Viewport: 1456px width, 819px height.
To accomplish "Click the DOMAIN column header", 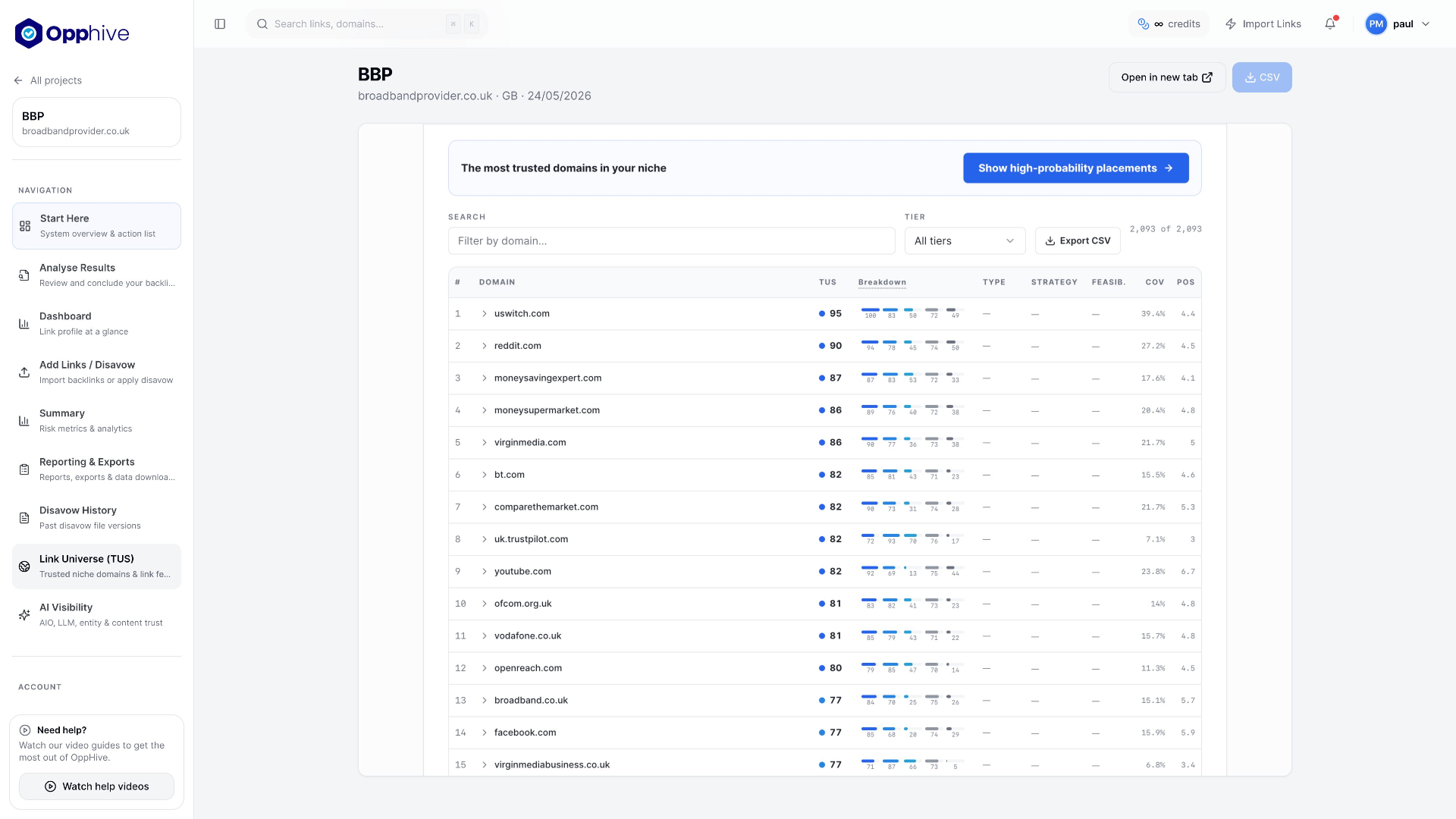I will (x=497, y=282).
